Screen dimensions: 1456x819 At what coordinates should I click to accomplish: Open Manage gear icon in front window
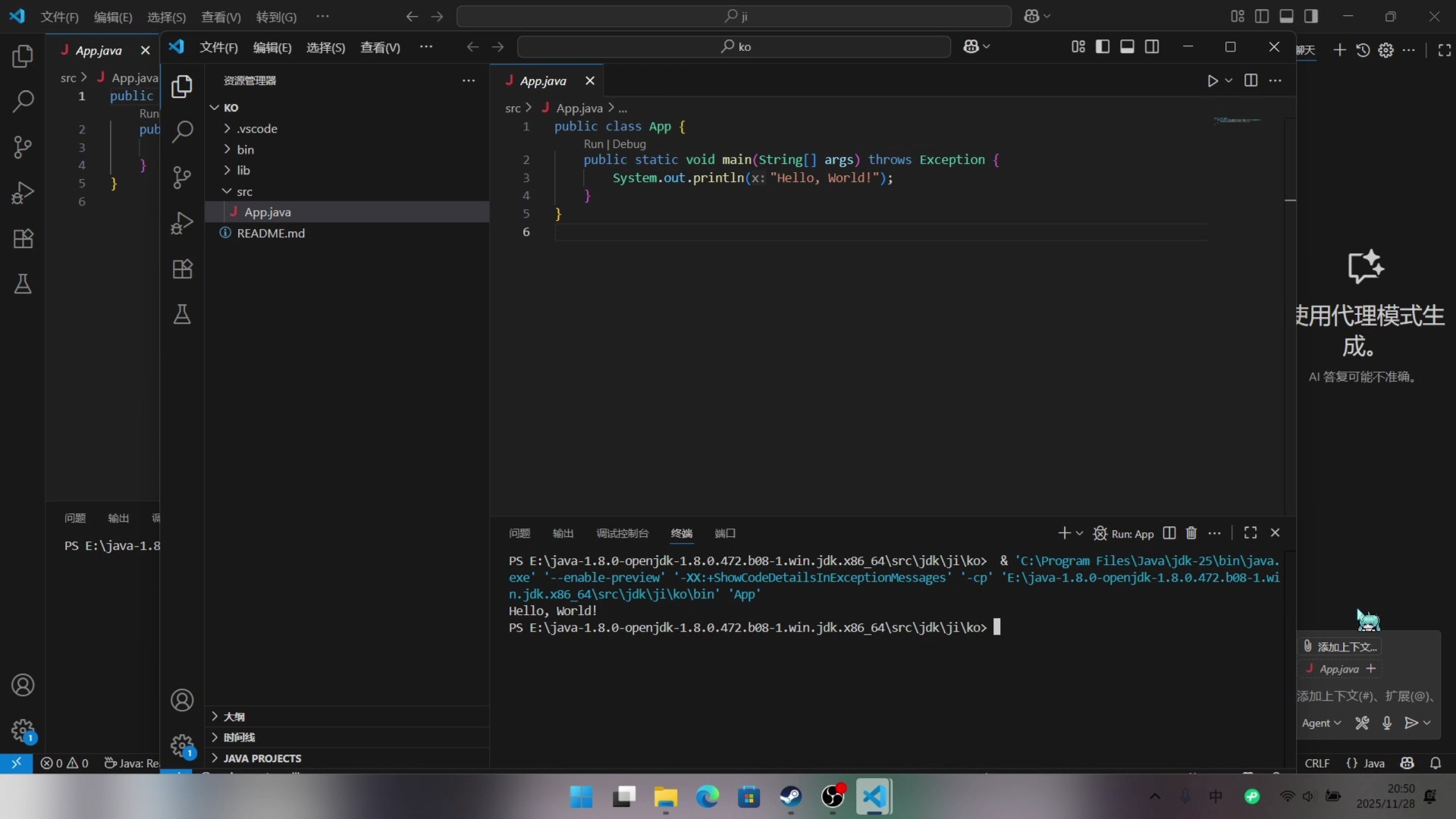[x=182, y=746]
